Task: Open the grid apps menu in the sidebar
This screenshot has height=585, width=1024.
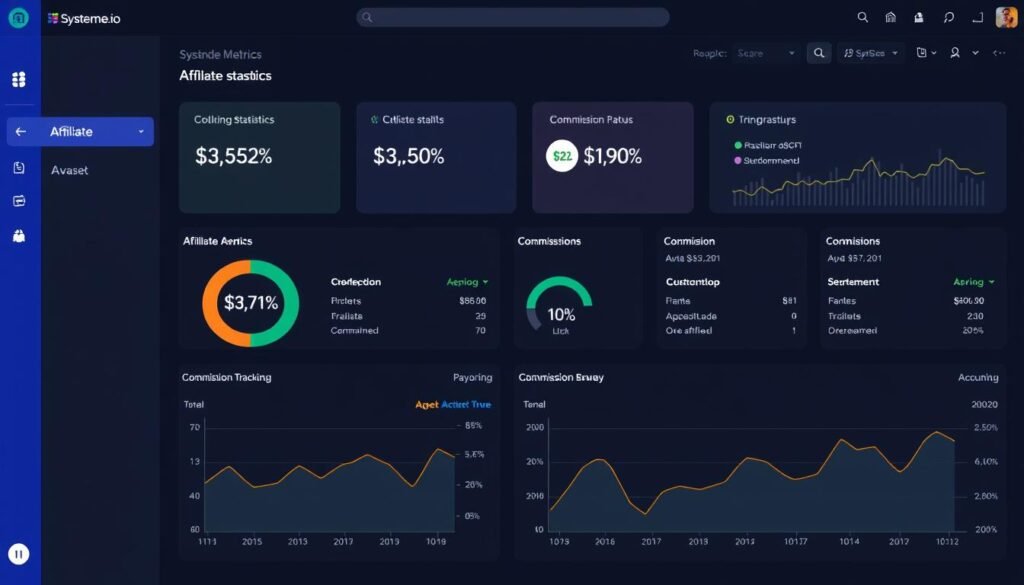Action: click(18, 78)
